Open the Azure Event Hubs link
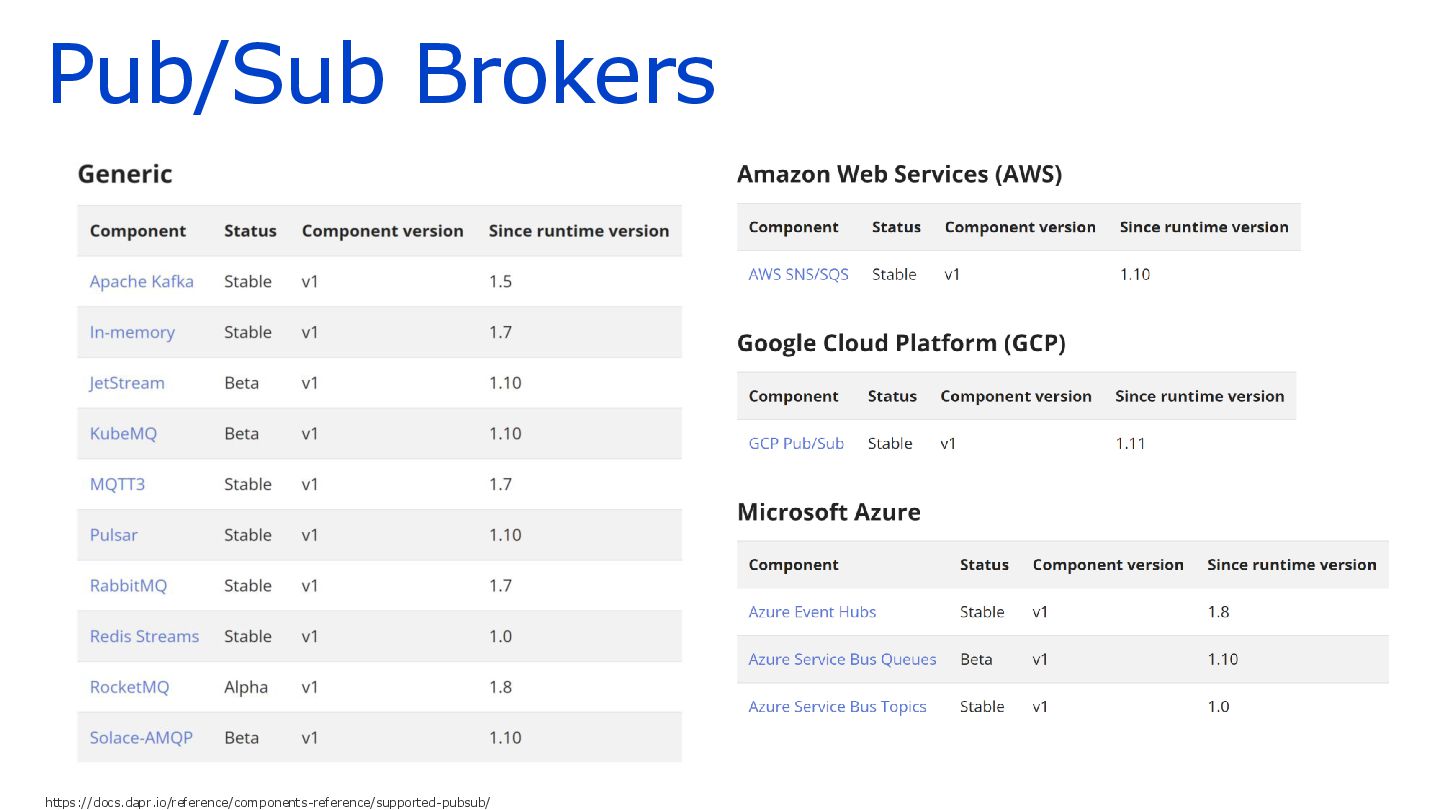The width and height of the screenshot is (1440, 810). (812, 612)
